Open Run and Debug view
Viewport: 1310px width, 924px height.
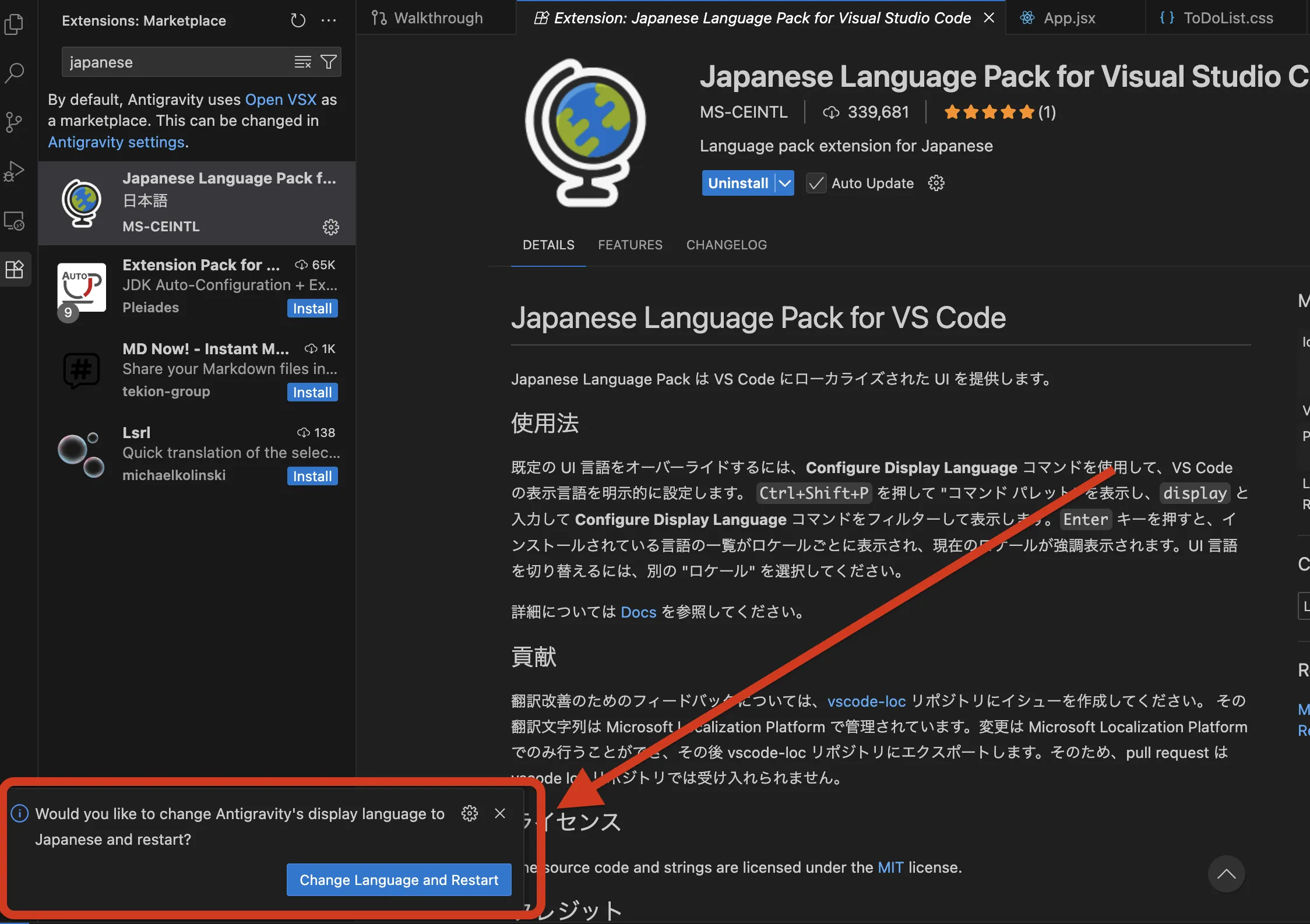coord(14,172)
